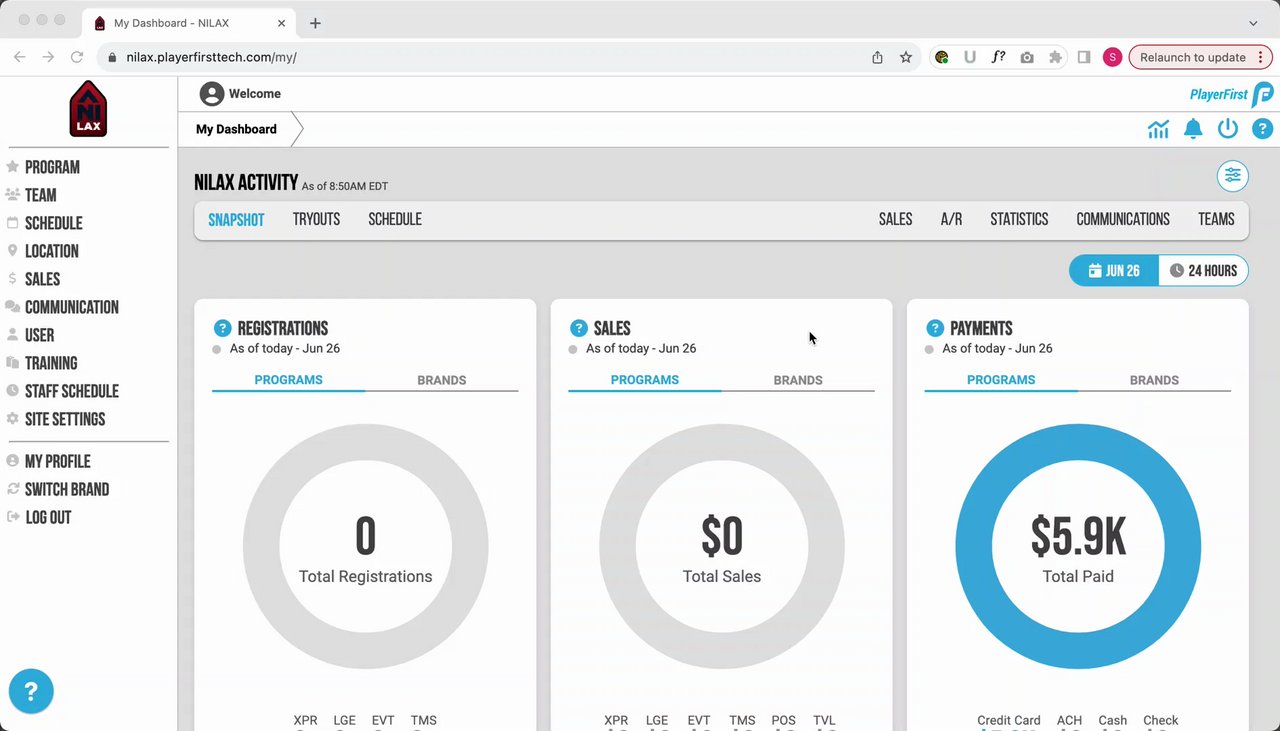Click Relaunch to update button
This screenshot has height=731, width=1280.
tap(1200, 57)
